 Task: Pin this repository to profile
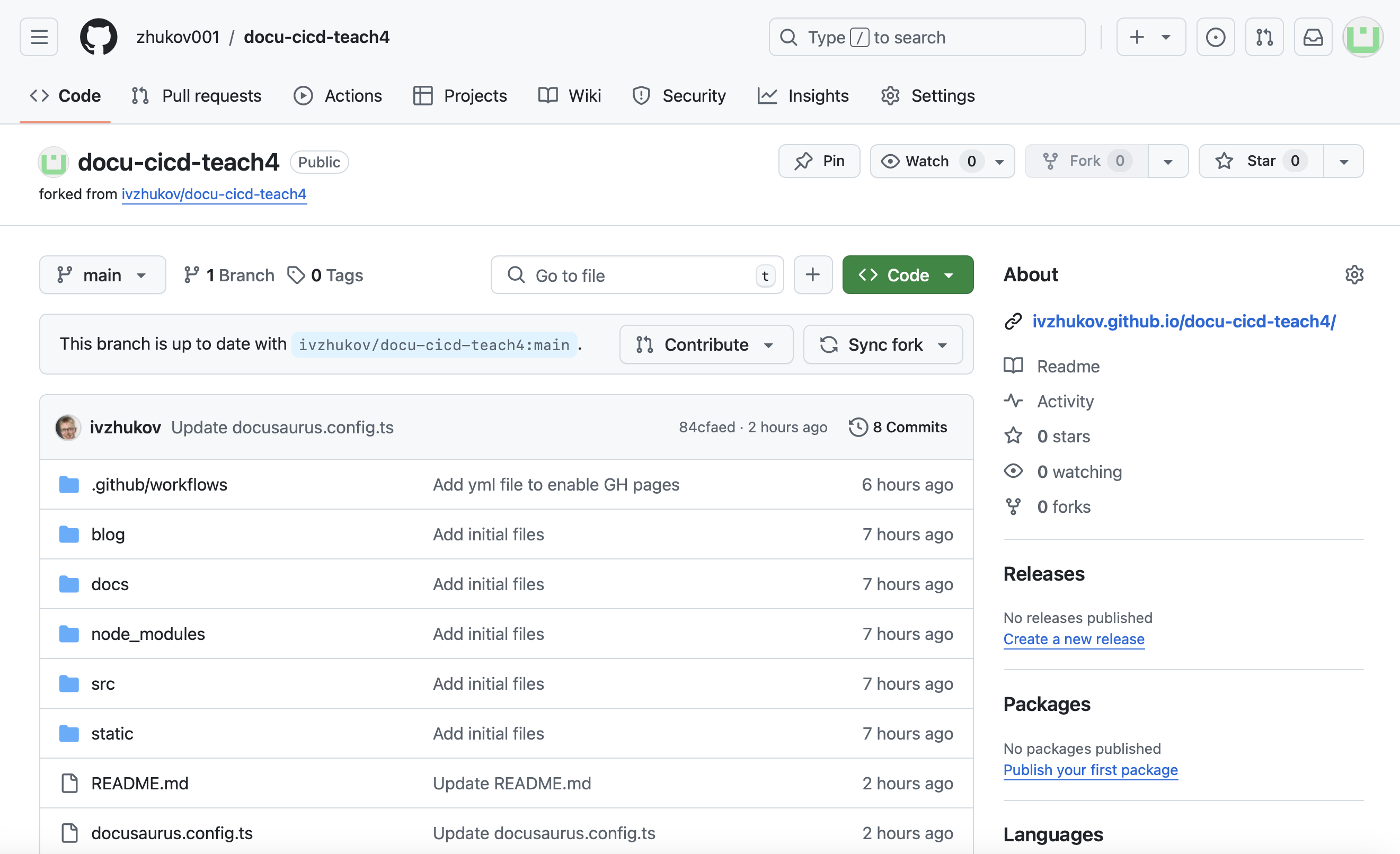(819, 162)
